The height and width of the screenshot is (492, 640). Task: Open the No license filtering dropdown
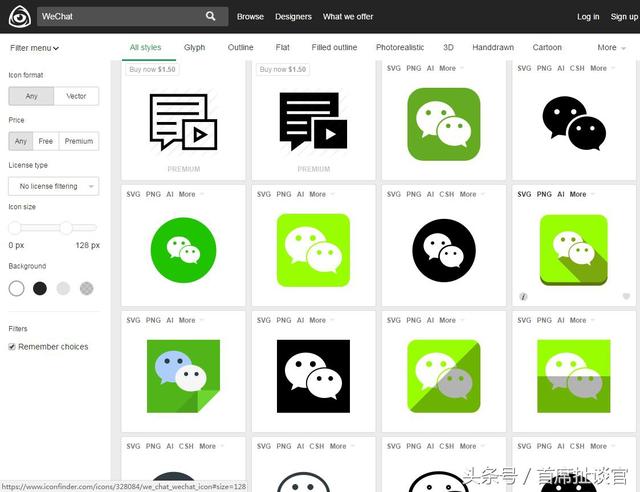pos(53,186)
